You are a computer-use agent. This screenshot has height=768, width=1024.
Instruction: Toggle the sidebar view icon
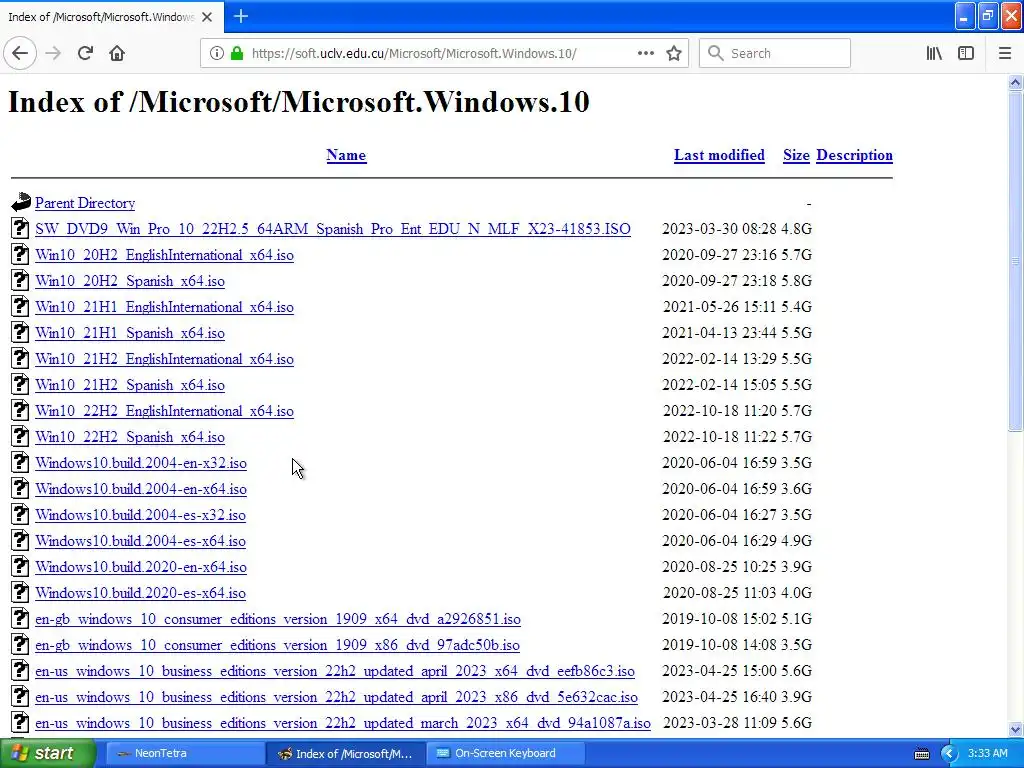966,54
